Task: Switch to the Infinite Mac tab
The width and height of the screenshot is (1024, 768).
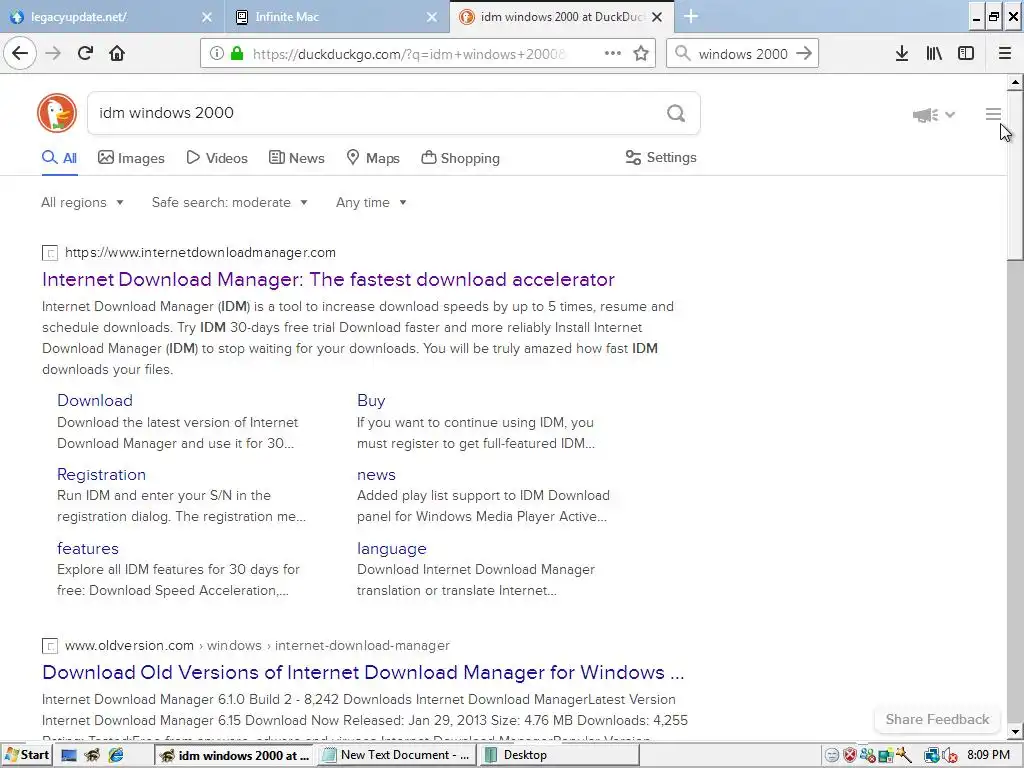Action: [x=336, y=17]
